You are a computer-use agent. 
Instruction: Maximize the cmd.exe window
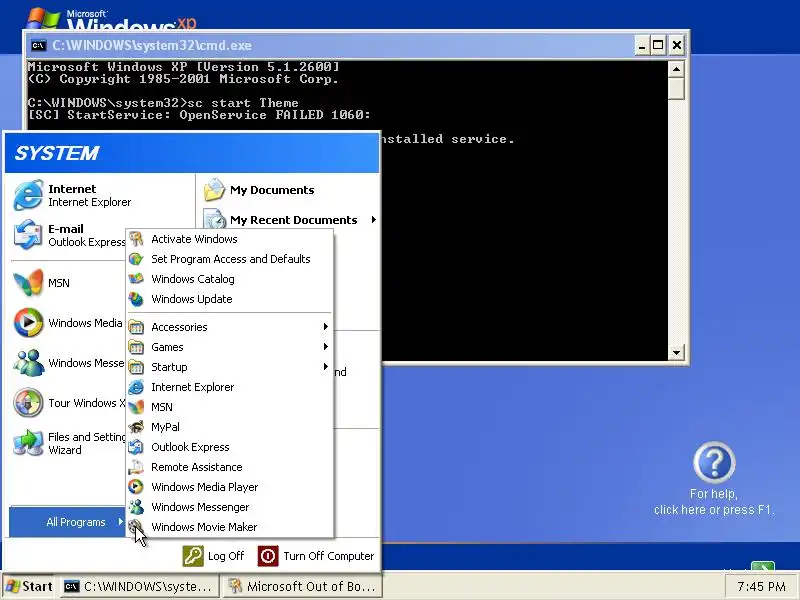[x=658, y=45]
